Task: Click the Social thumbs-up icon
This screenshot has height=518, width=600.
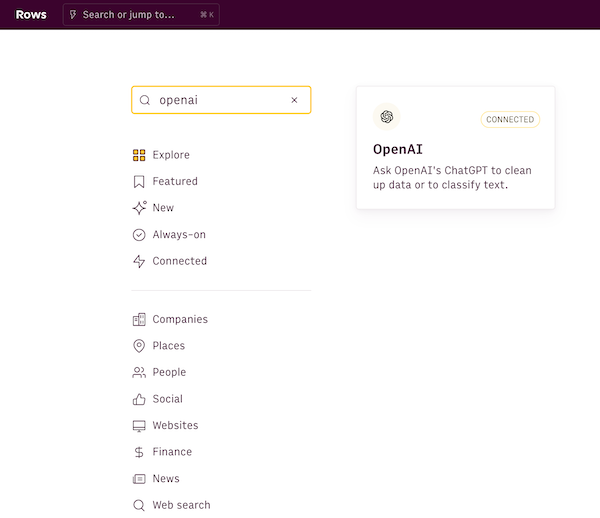Action: click(139, 399)
